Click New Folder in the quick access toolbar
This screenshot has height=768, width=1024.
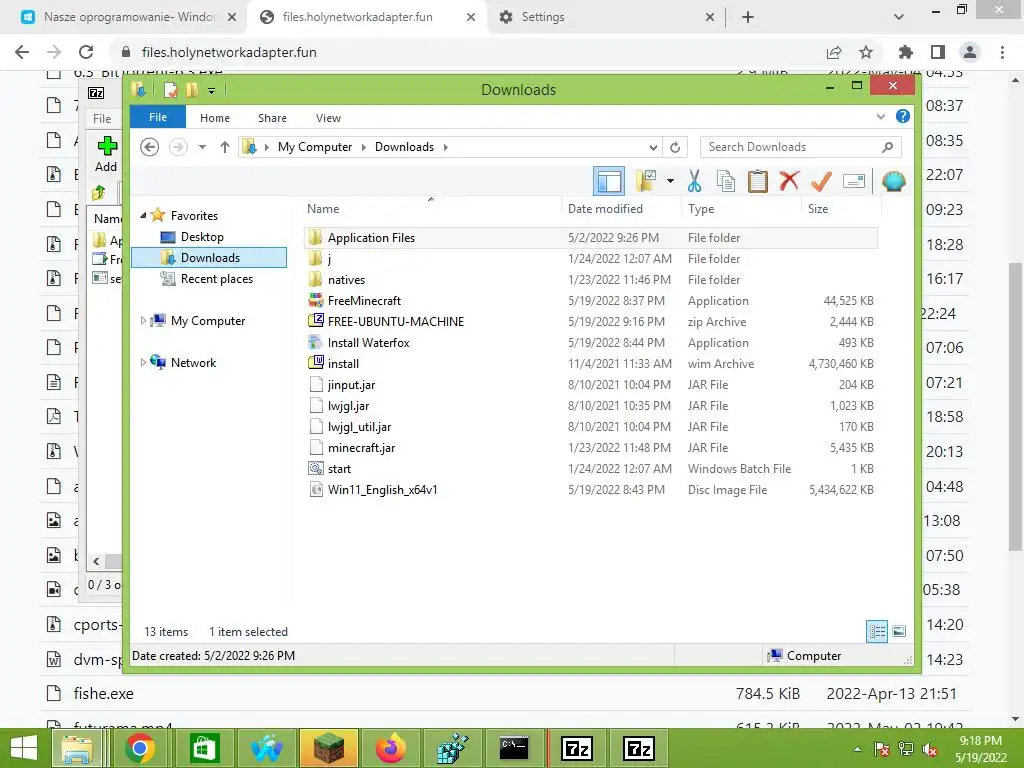coord(192,90)
